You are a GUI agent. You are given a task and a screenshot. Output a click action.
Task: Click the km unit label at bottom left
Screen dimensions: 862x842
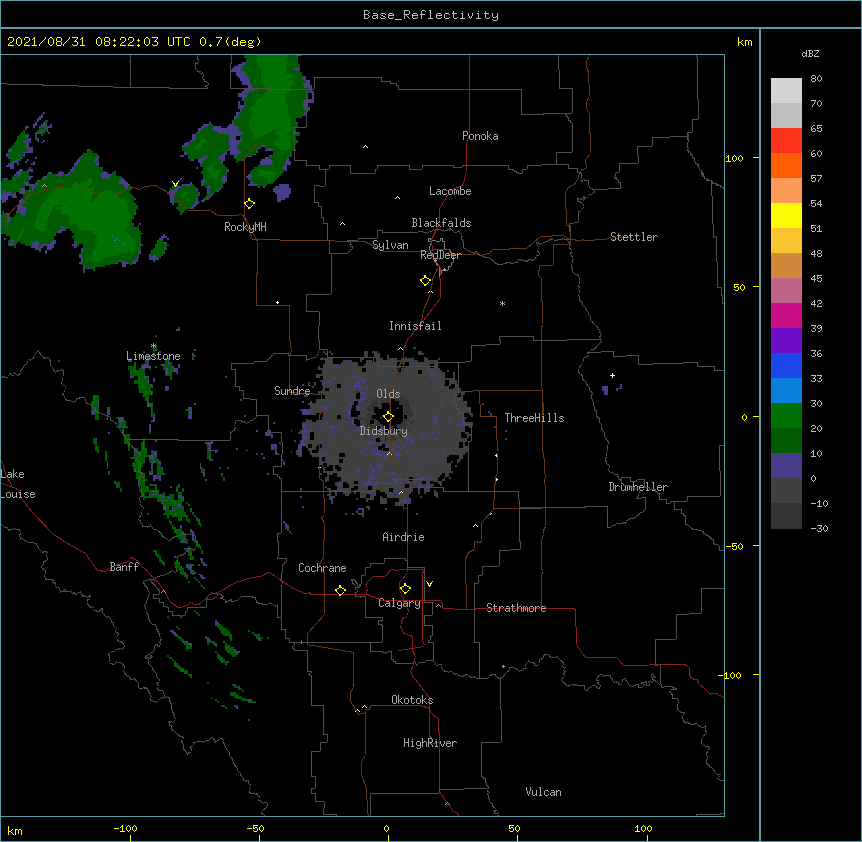pos(15,831)
